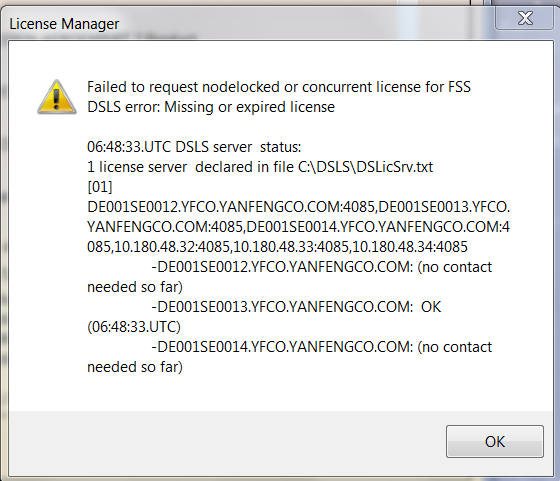This screenshot has width=560, height=481.
Task: Click 'needed so far)' below the DE001SE0012 entry
Action: [x=135, y=287]
